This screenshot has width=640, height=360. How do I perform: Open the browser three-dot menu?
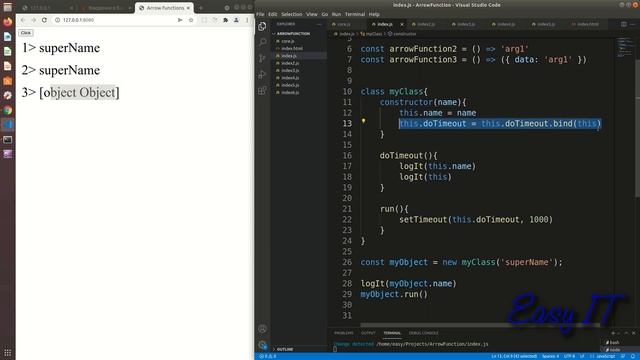point(247,20)
